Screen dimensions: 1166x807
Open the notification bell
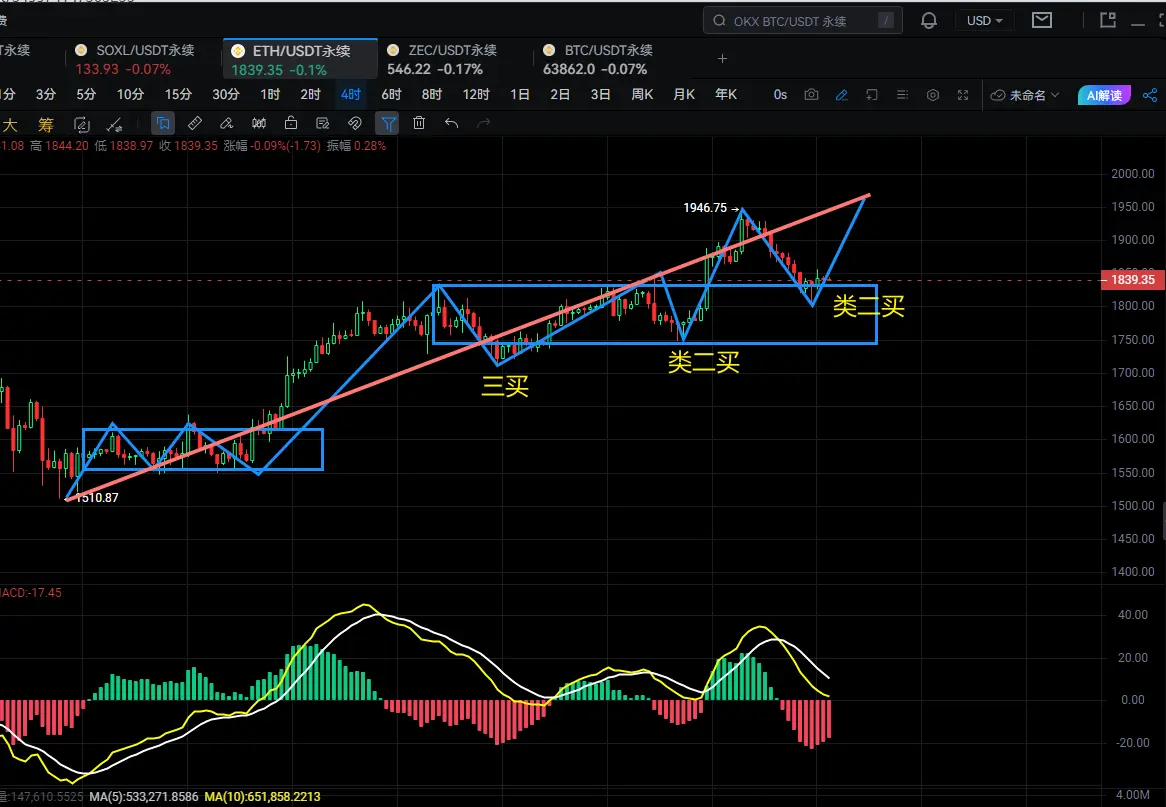coord(929,21)
